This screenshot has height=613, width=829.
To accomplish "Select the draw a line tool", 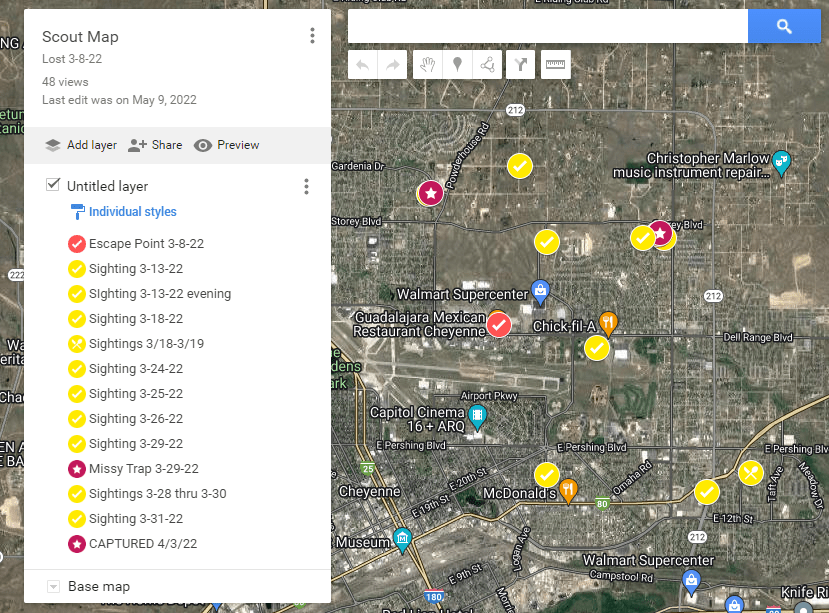I will tap(488, 65).
